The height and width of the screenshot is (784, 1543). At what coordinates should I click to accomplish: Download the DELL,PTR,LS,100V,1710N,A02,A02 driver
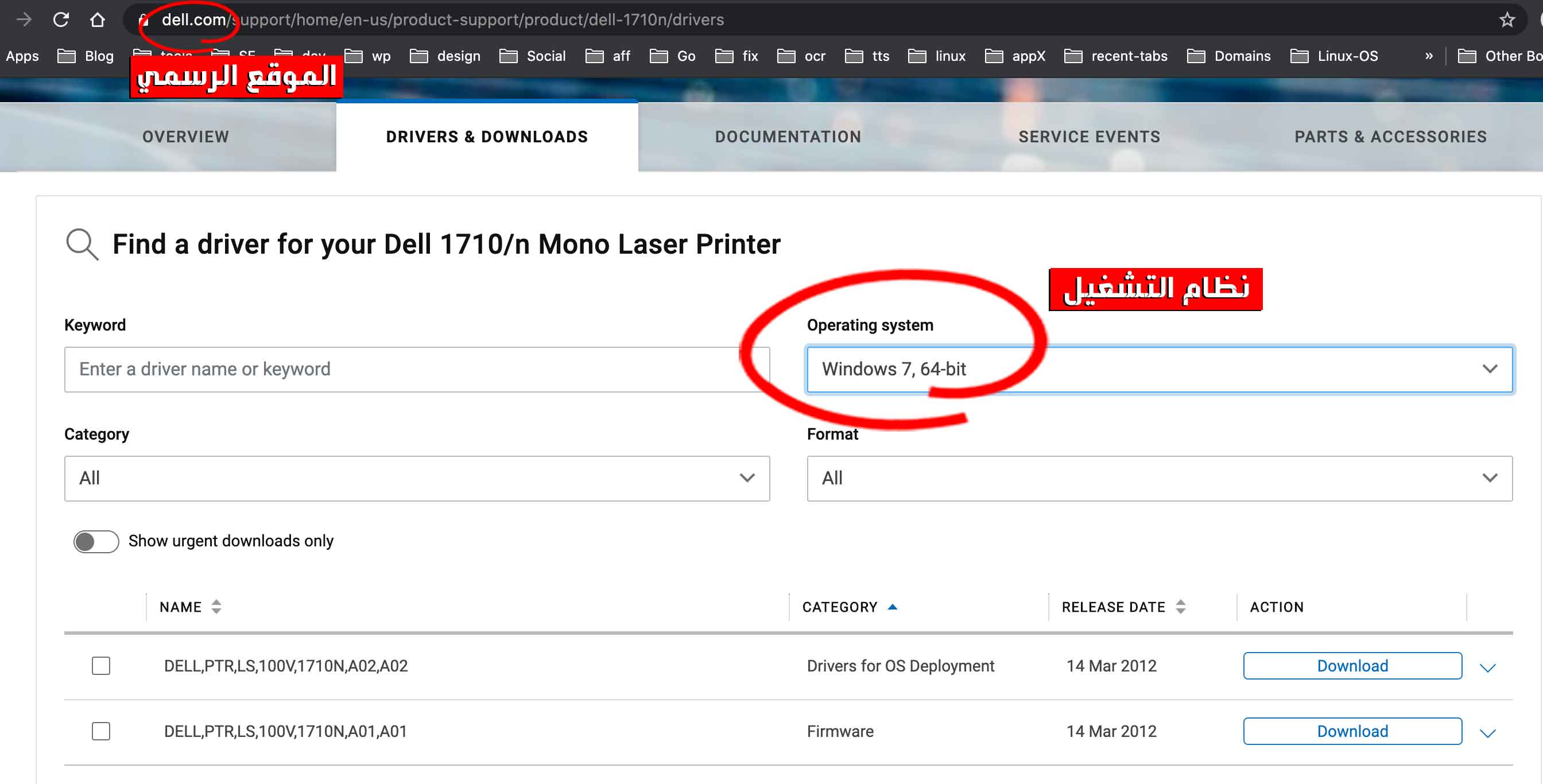click(1352, 665)
